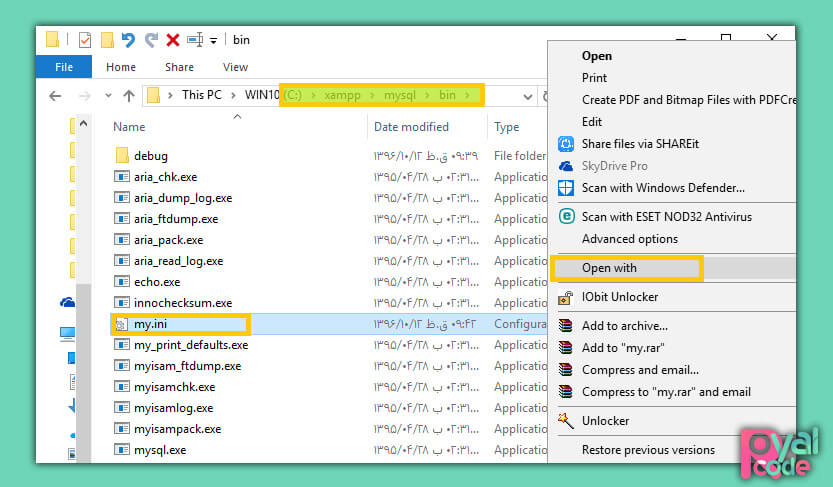Choose Add to "my.rar"

click(623, 348)
